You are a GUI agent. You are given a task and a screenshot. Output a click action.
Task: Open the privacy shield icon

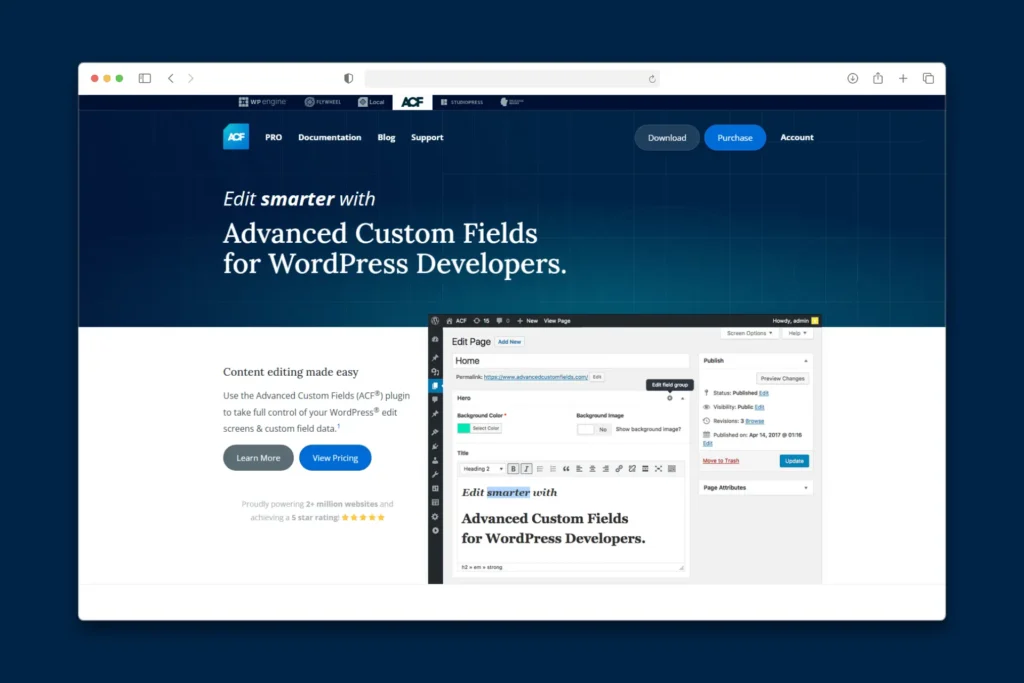349,78
